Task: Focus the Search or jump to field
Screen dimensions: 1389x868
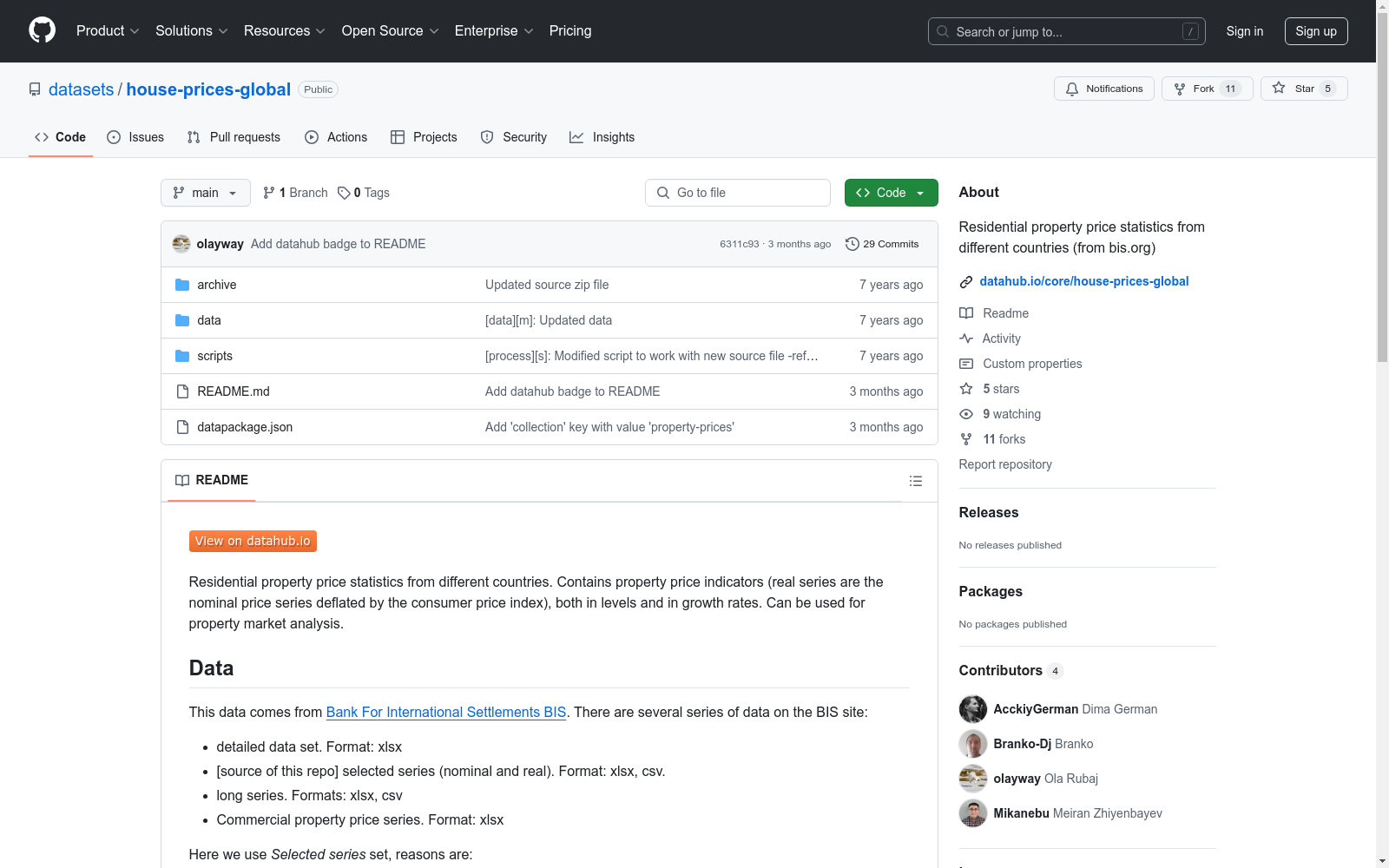Action: (x=1067, y=31)
